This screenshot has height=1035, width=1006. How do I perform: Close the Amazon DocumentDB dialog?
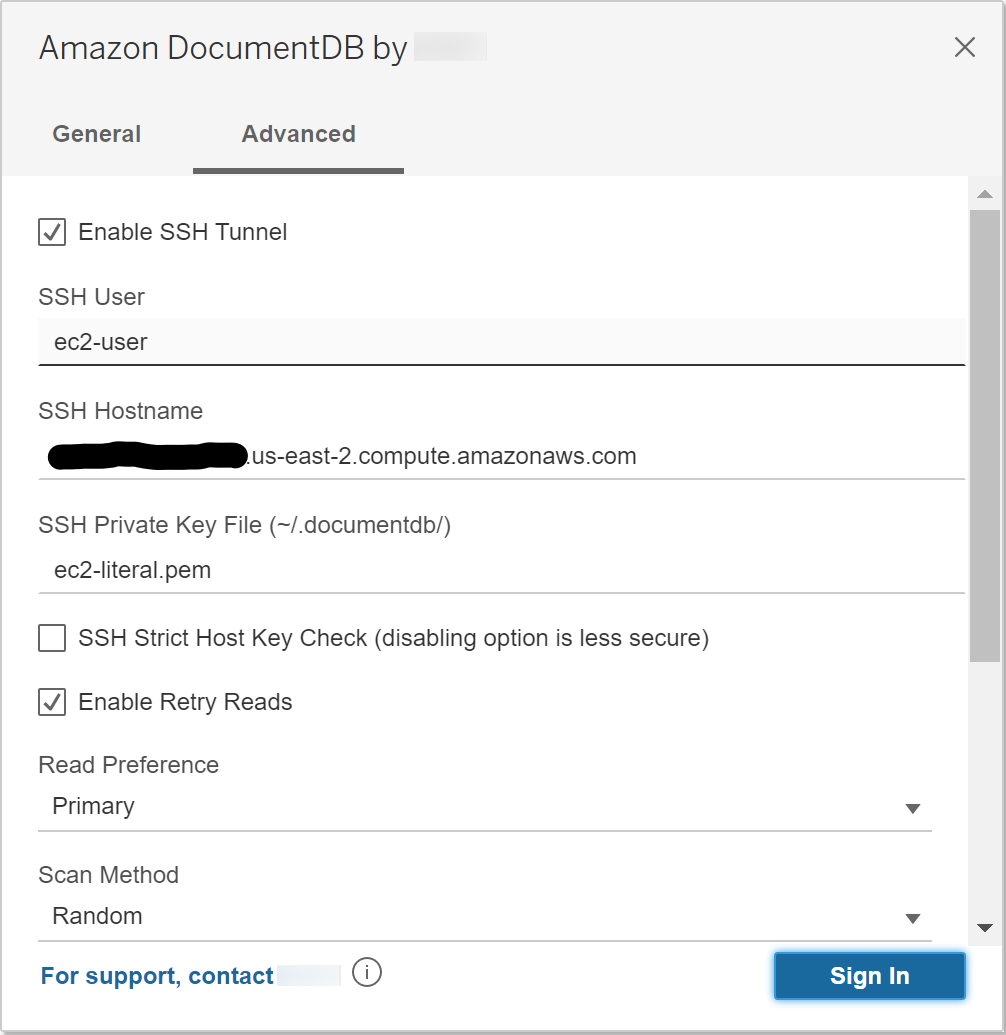(x=964, y=47)
